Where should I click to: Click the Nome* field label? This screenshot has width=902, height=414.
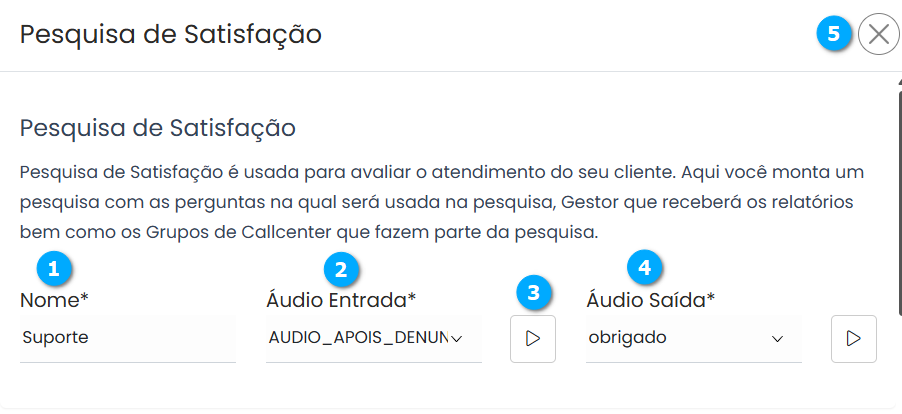[x=55, y=299]
